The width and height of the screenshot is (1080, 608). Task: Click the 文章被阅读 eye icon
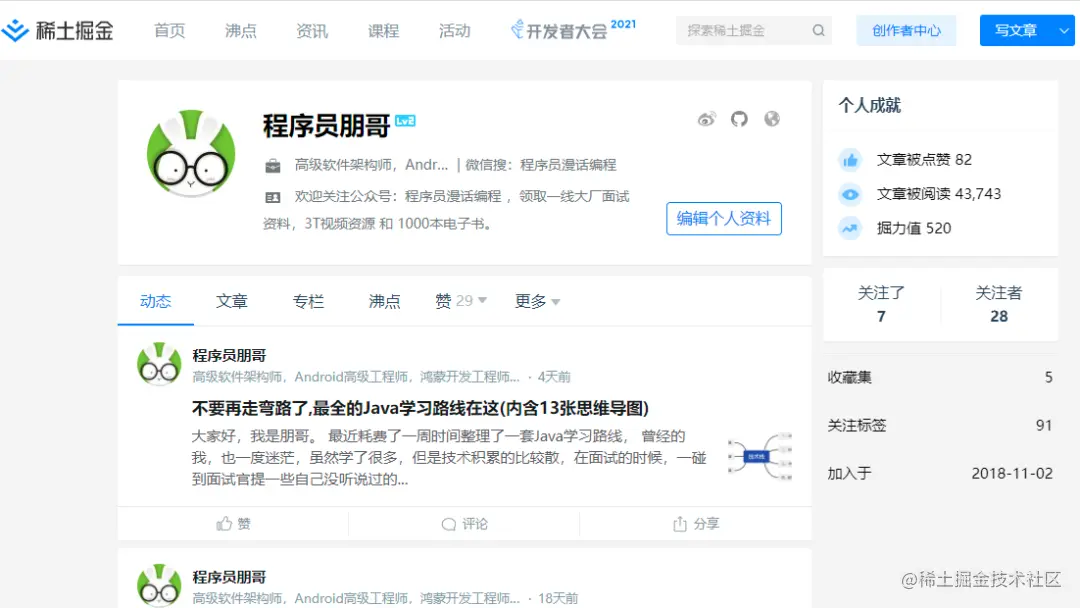[850, 193]
